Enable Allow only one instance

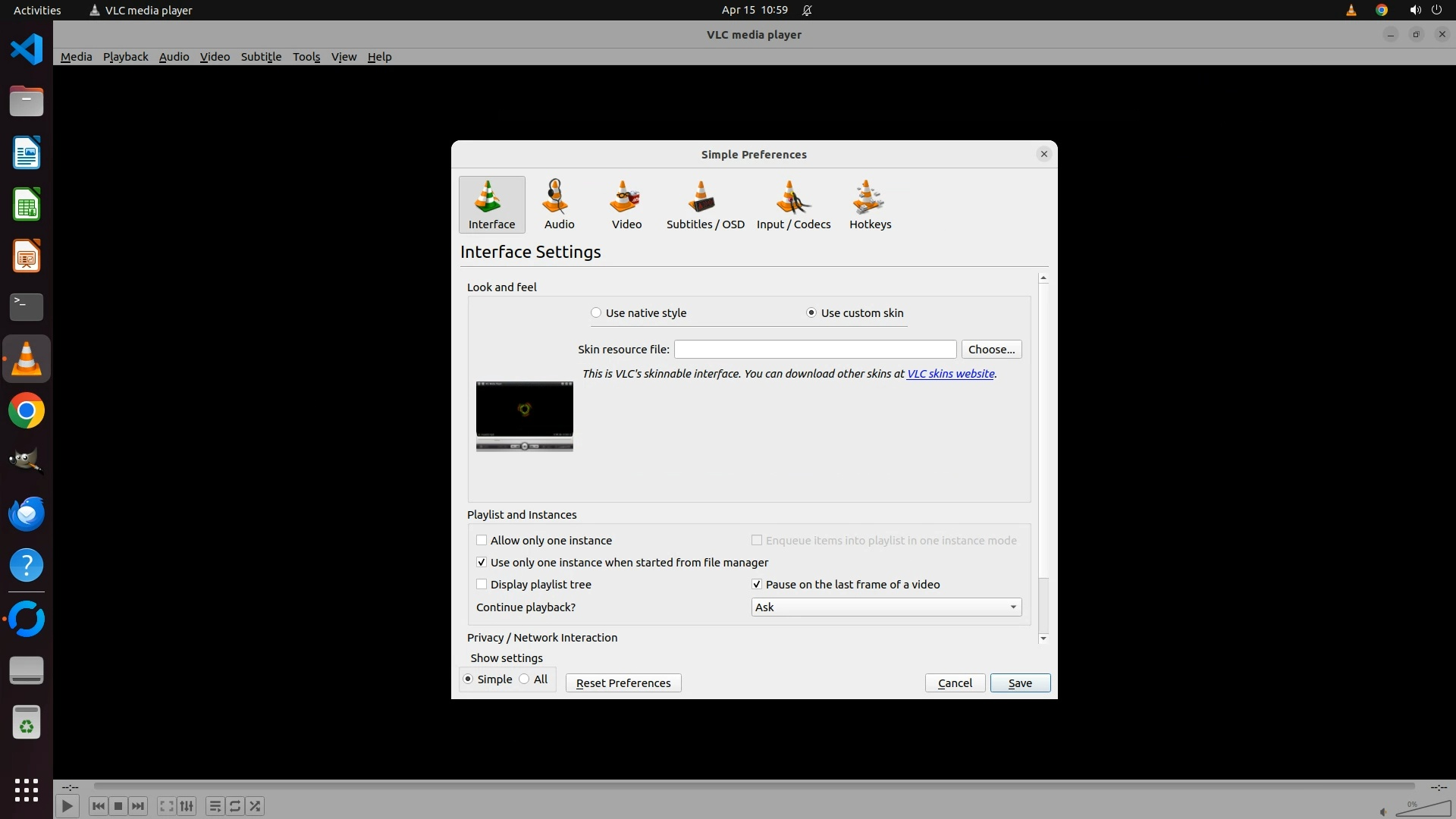point(482,541)
